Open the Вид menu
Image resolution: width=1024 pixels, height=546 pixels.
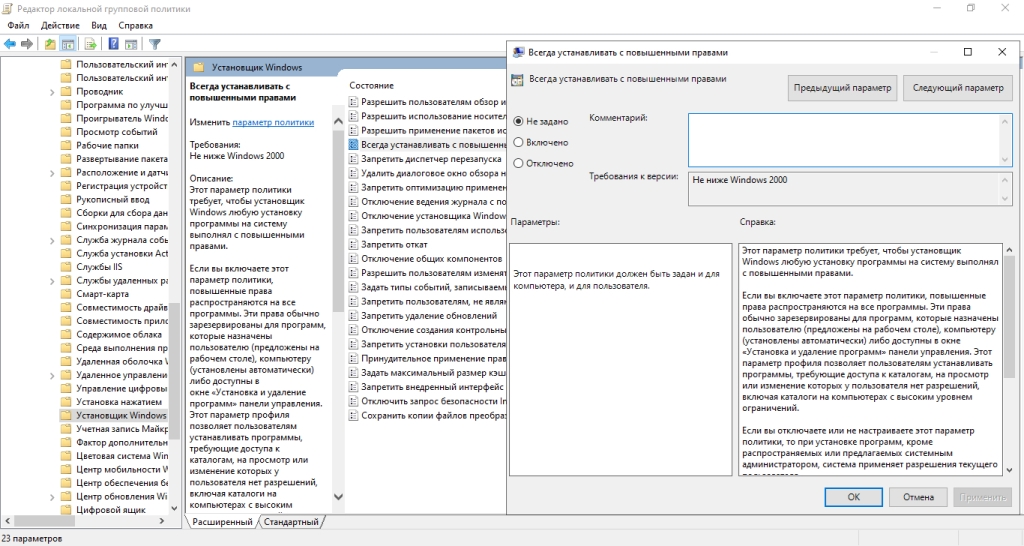[x=99, y=25]
